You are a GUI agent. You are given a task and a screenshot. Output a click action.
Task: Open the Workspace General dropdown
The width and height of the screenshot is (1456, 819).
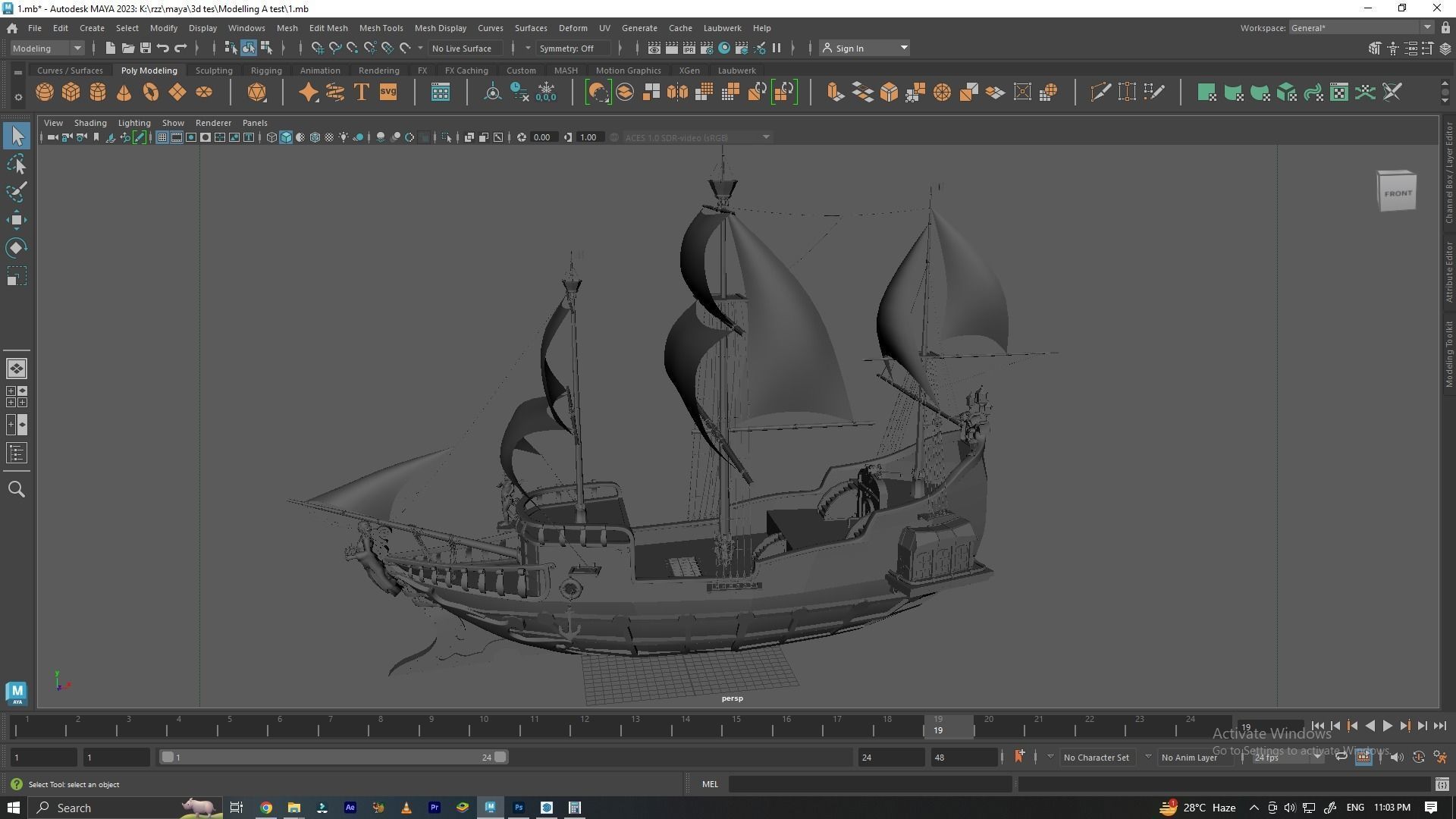pyautogui.click(x=1361, y=28)
